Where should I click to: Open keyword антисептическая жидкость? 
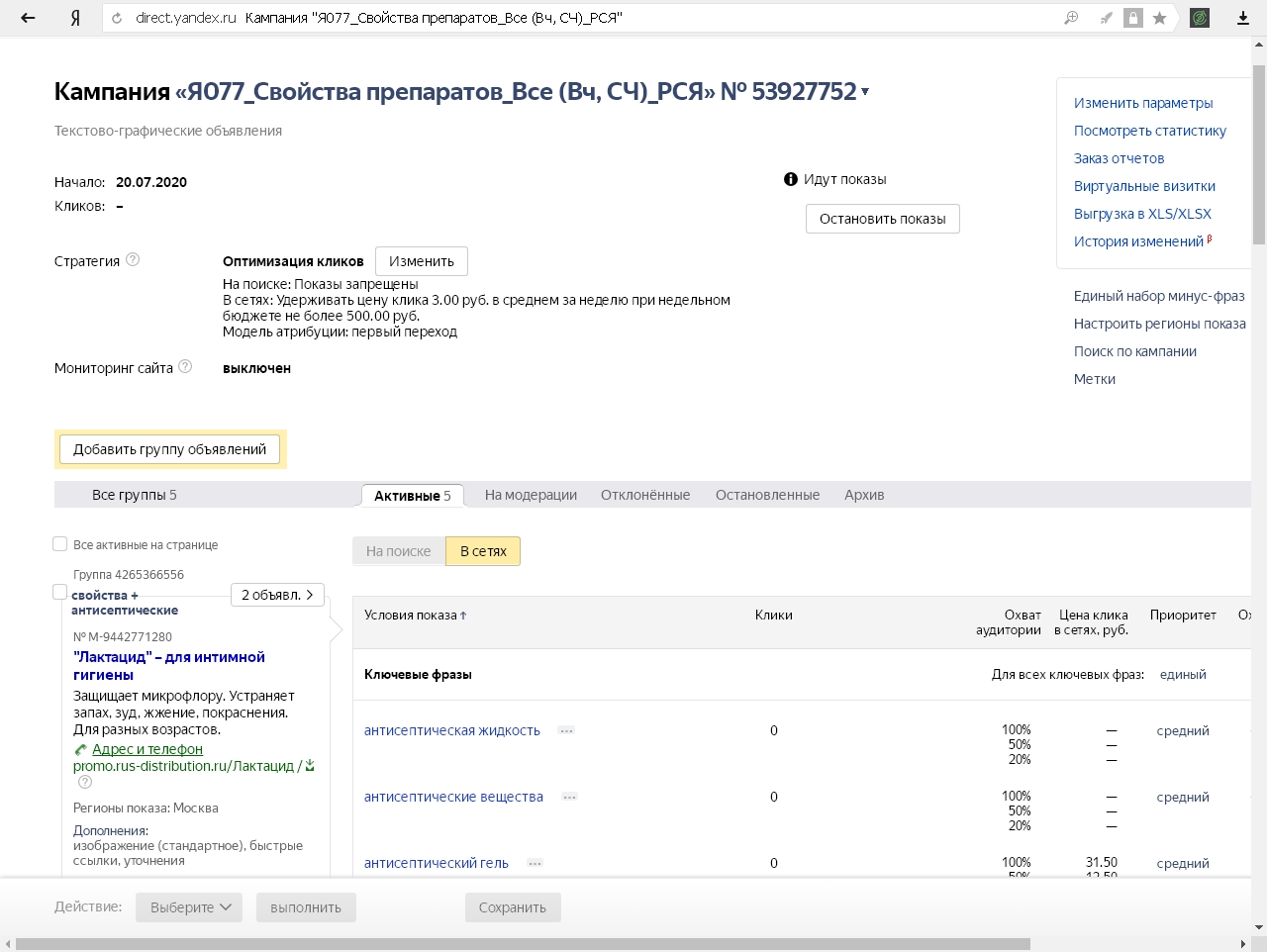(x=452, y=730)
